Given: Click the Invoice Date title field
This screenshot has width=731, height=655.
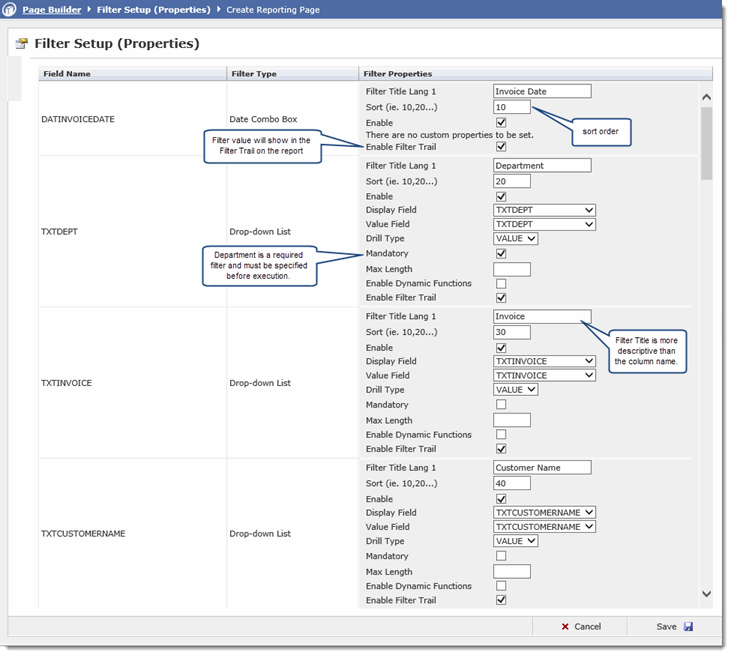Looking at the screenshot, I should click(x=542, y=91).
